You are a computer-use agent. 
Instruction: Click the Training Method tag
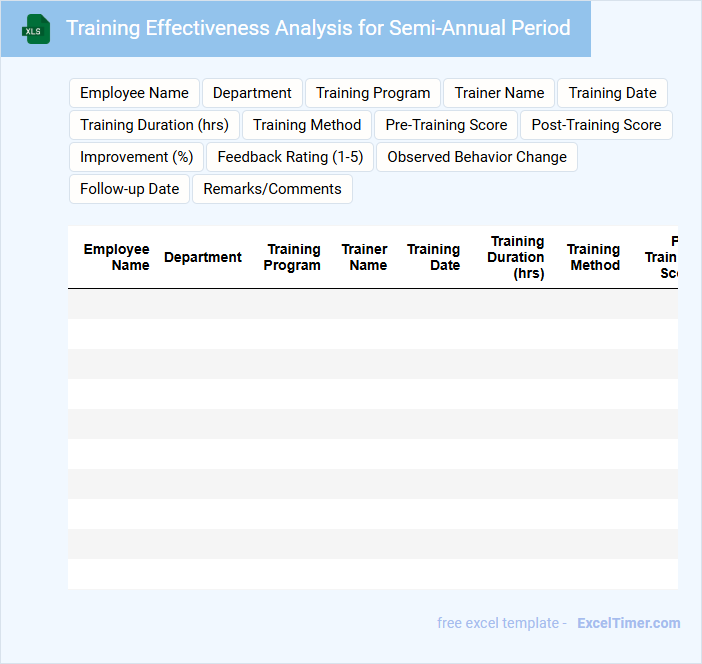[x=307, y=125]
